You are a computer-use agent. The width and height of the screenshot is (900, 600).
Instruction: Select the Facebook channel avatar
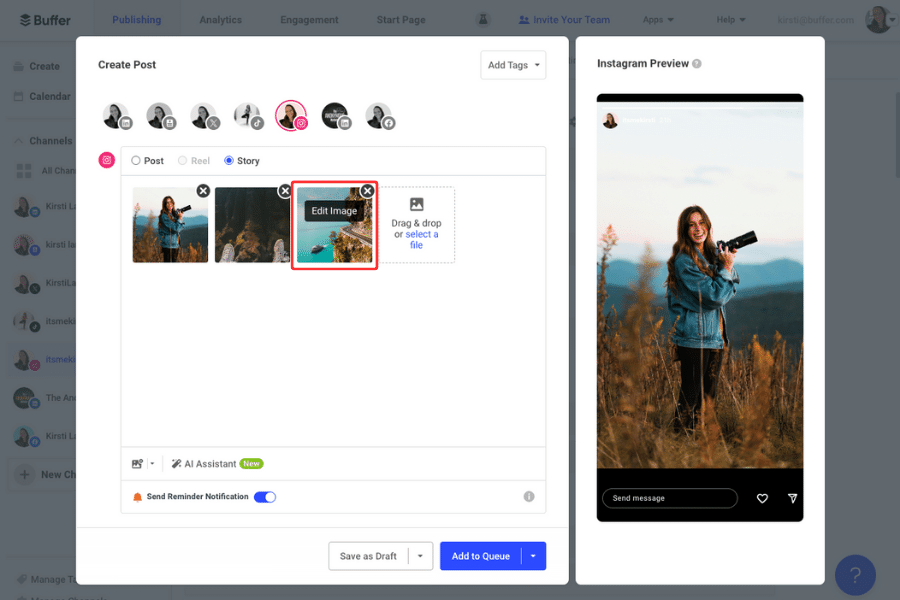(x=378, y=115)
